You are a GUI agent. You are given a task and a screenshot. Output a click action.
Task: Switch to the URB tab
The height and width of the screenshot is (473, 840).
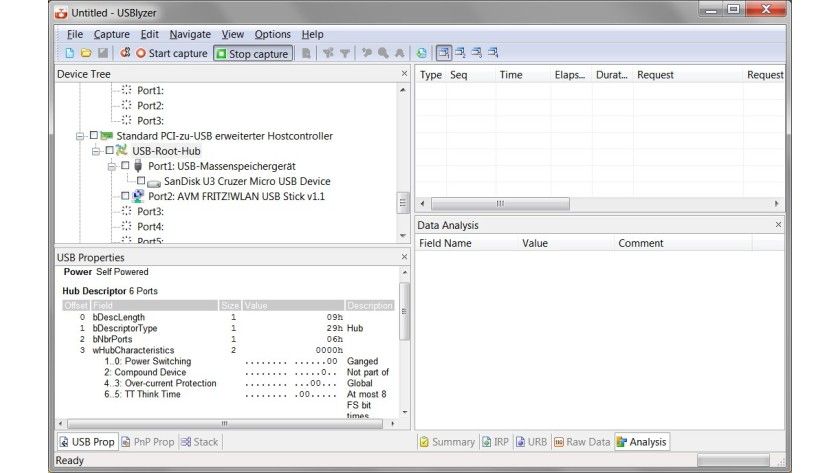(531, 442)
